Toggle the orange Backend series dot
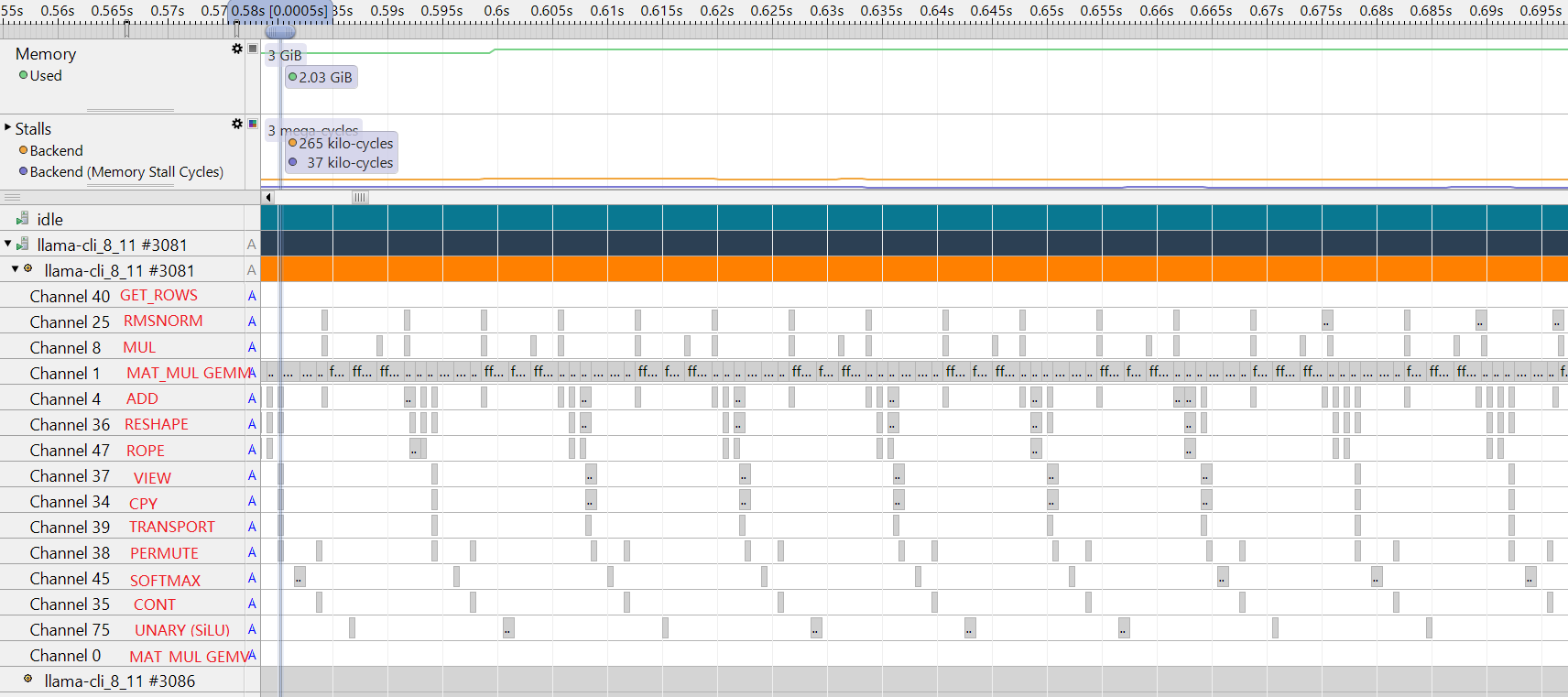 [23, 150]
